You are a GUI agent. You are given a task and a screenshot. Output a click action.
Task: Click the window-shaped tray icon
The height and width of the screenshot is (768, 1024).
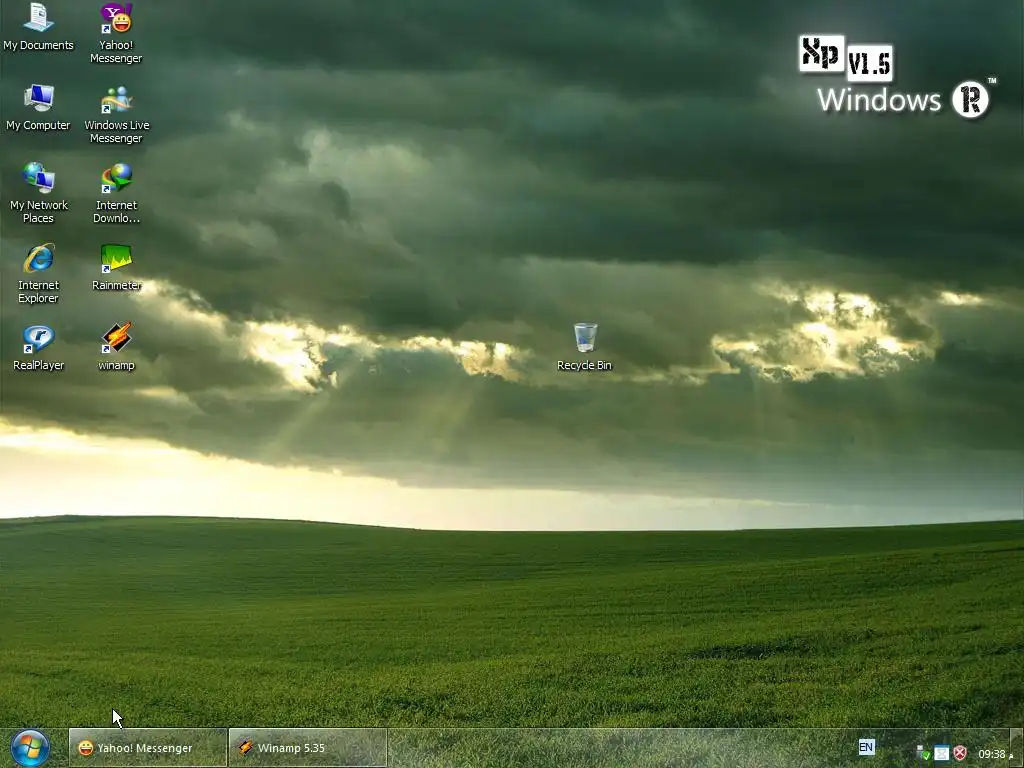pyautogui.click(x=941, y=754)
